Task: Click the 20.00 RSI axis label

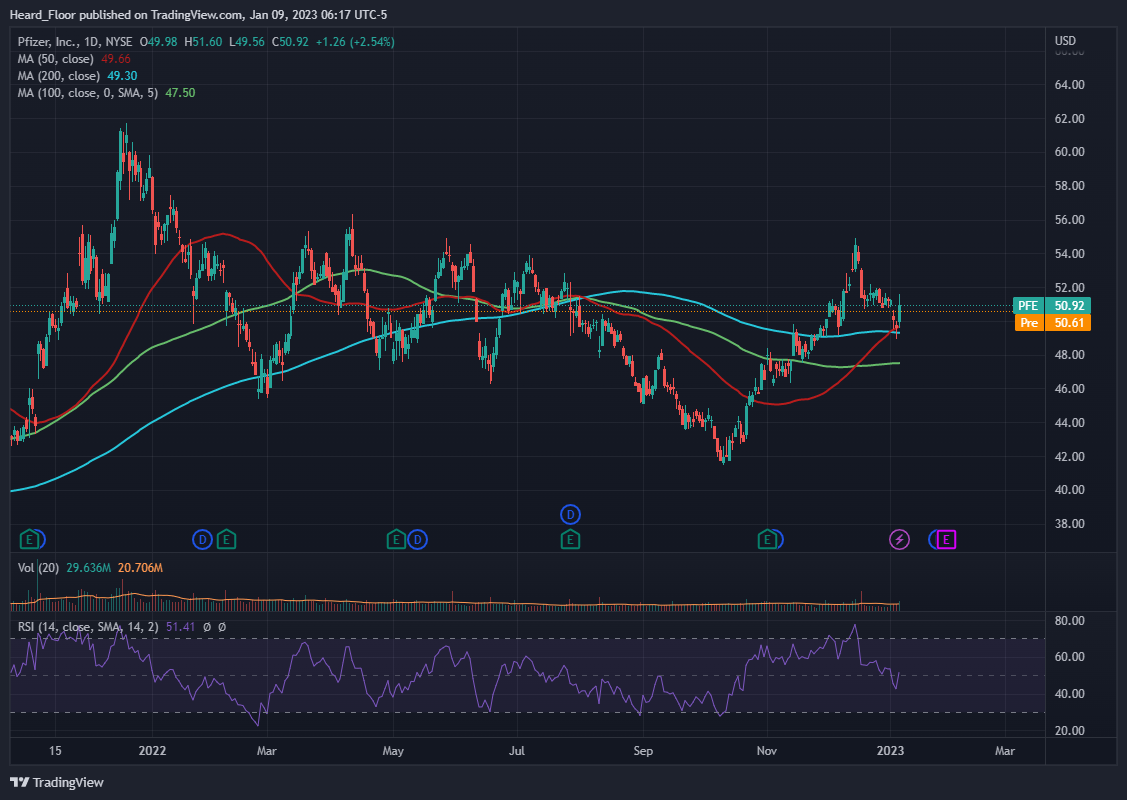Action: click(x=1070, y=731)
